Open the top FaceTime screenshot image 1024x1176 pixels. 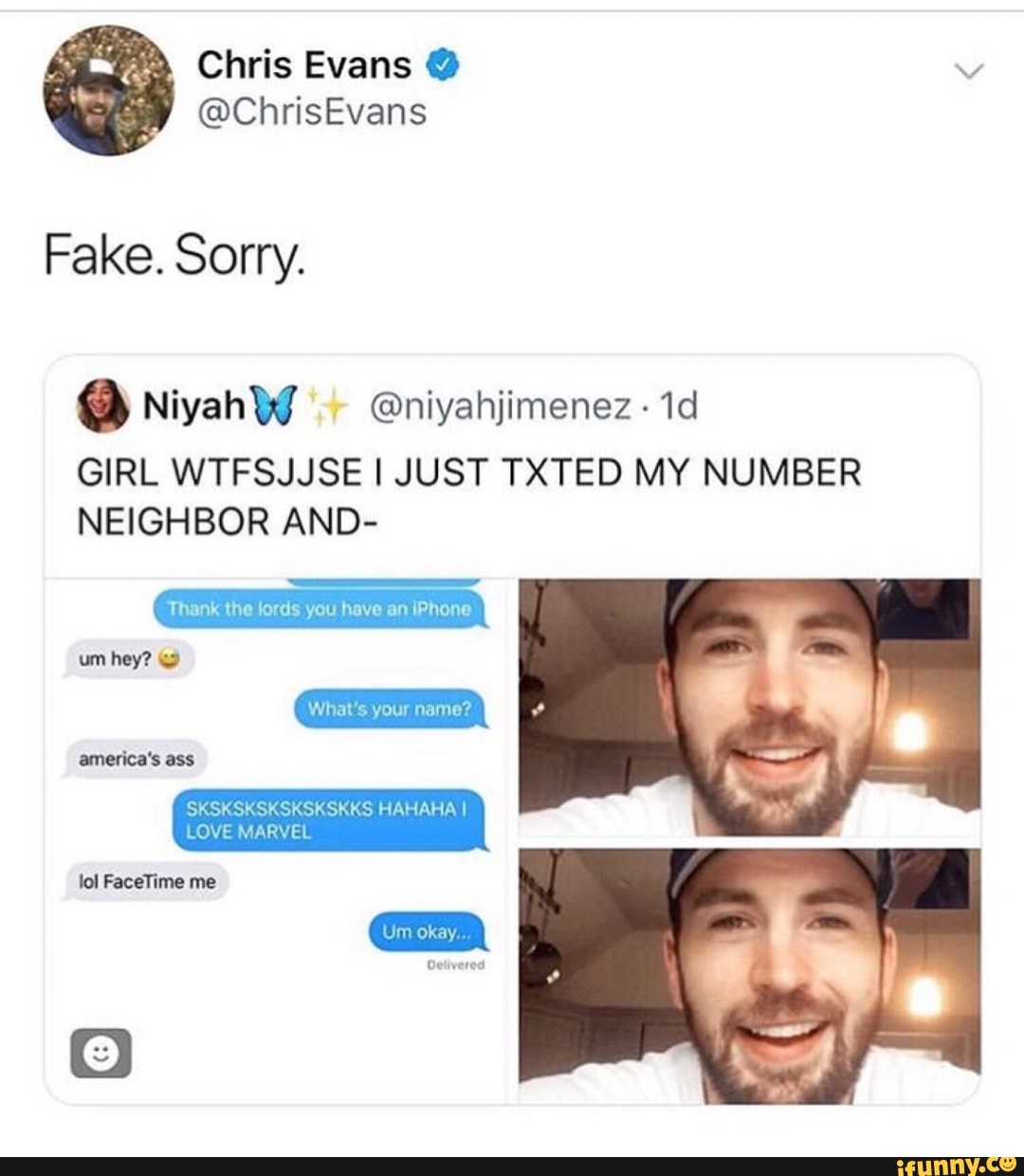pos(750,707)
